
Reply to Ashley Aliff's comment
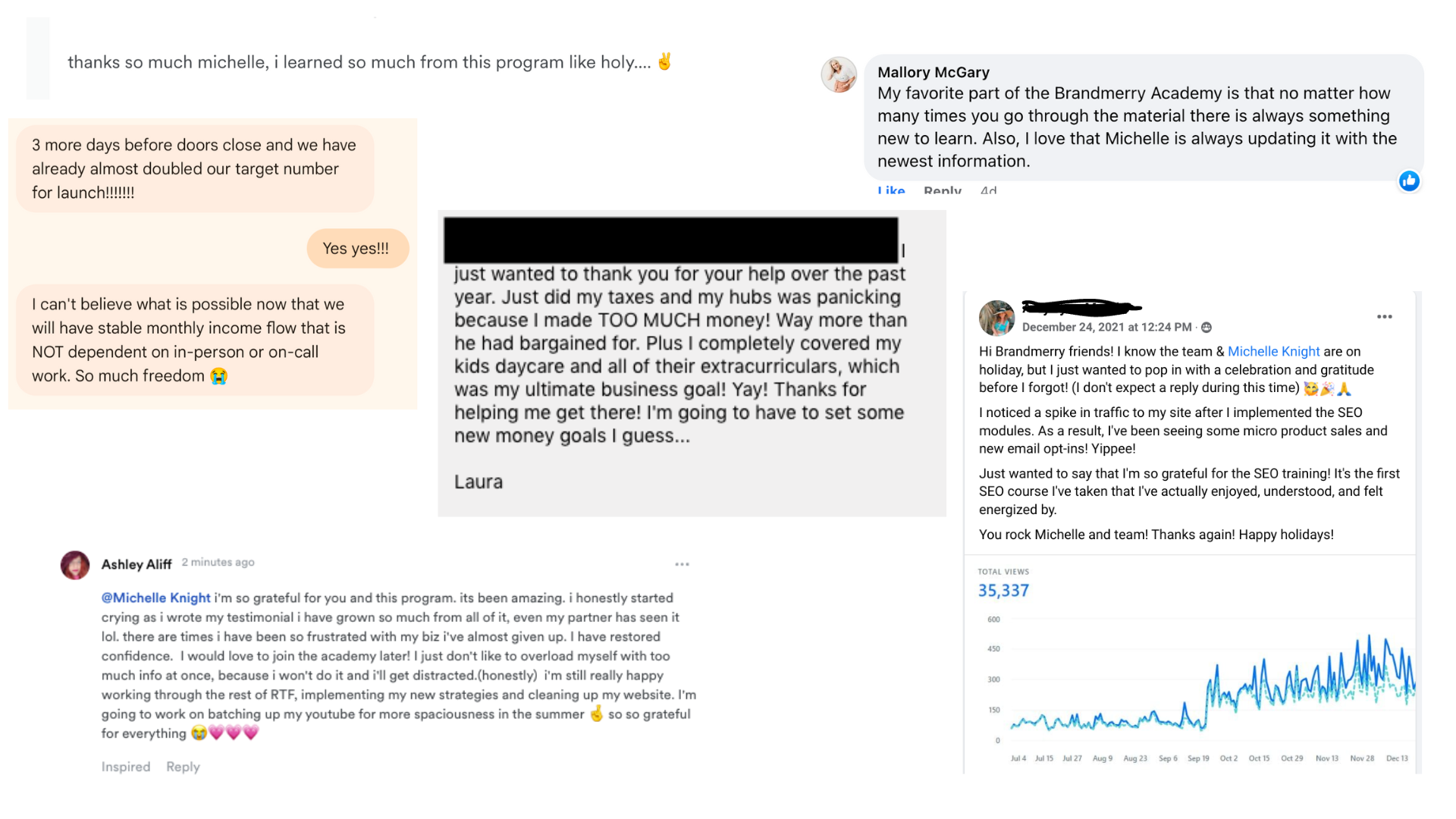pos(183,767)
